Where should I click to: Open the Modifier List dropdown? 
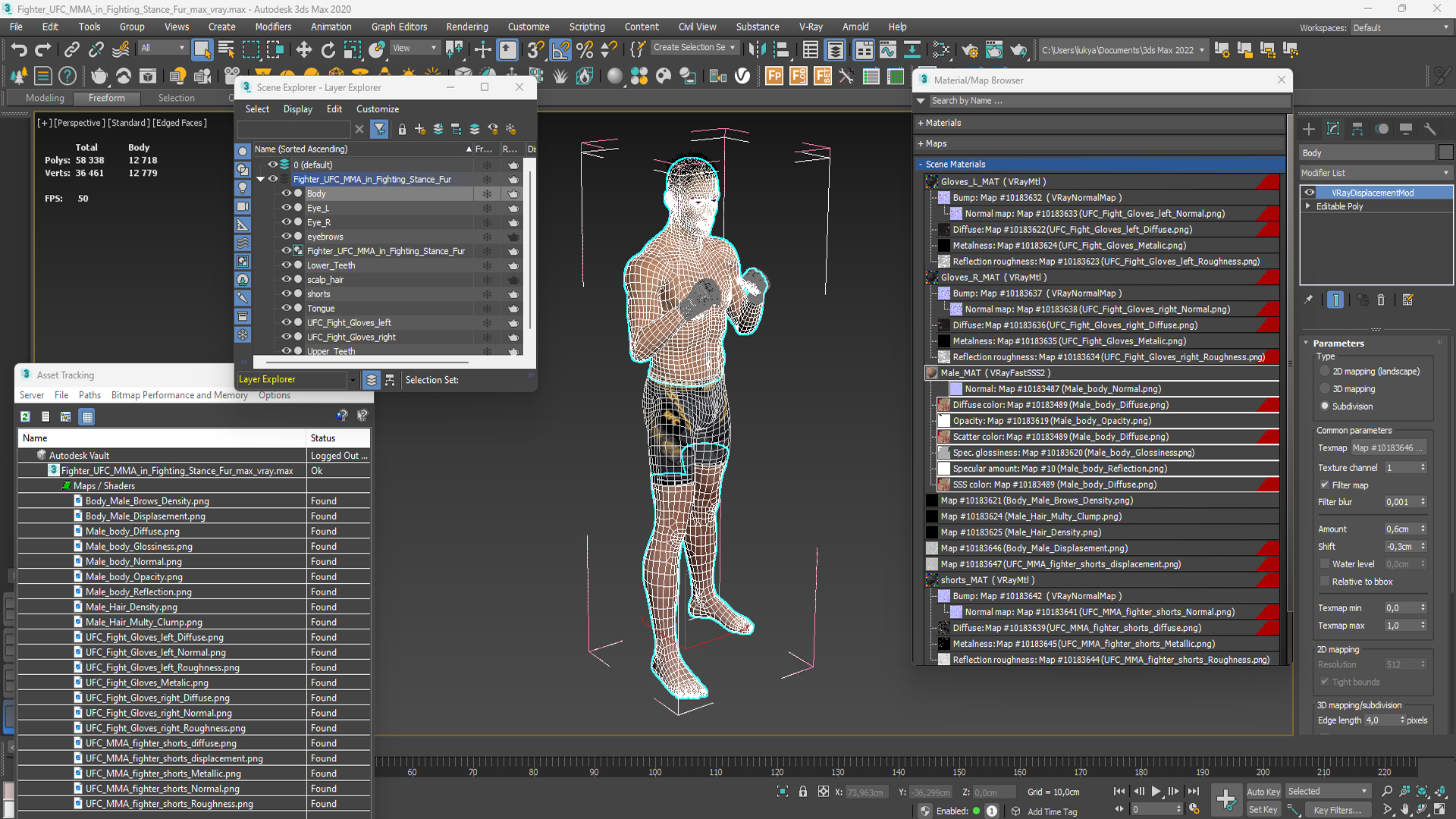pyautogui.click(x=1376, y=173)
